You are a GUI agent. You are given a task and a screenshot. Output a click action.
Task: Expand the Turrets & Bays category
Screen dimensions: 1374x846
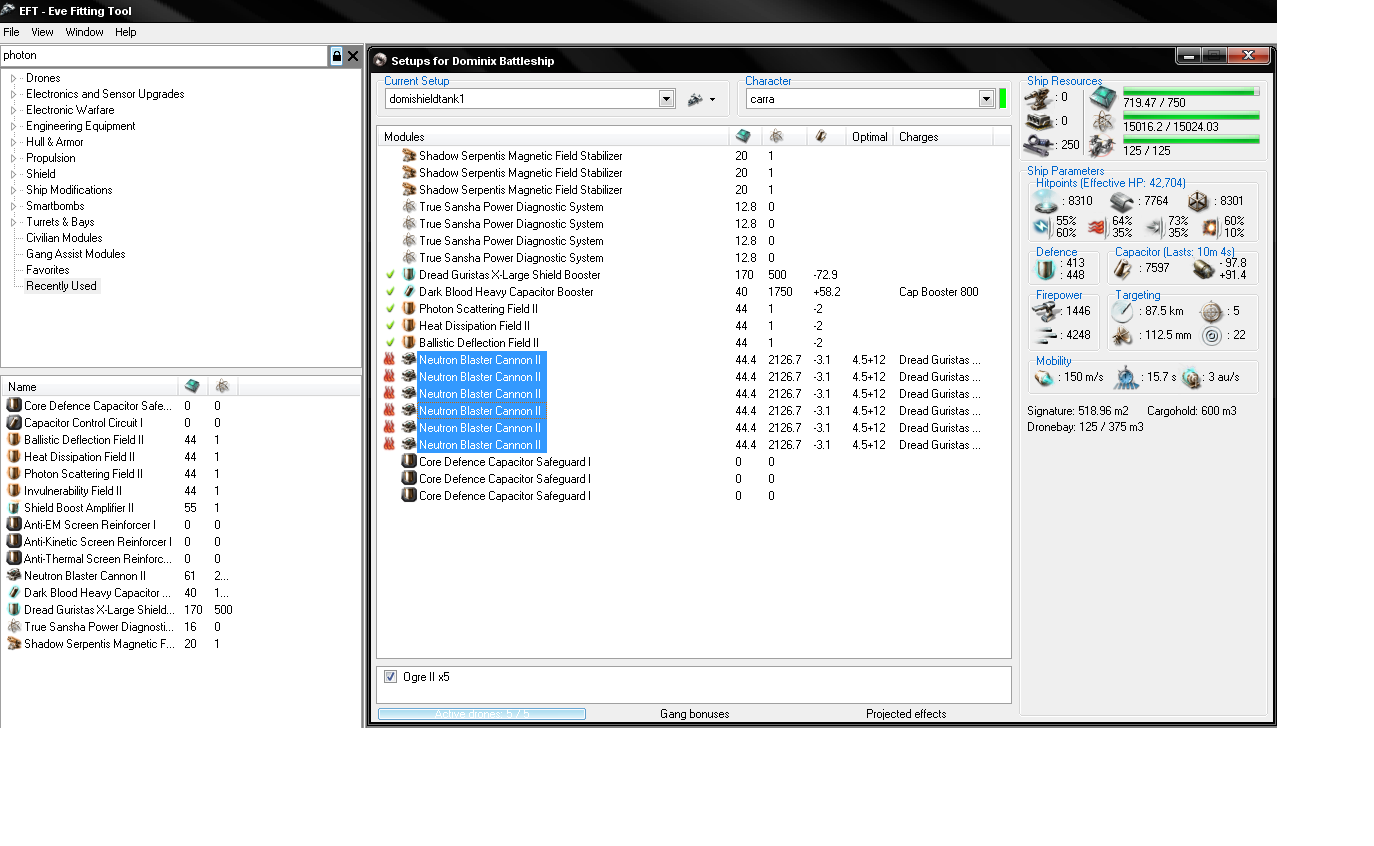pyautogui.click(x=14, y=222)
